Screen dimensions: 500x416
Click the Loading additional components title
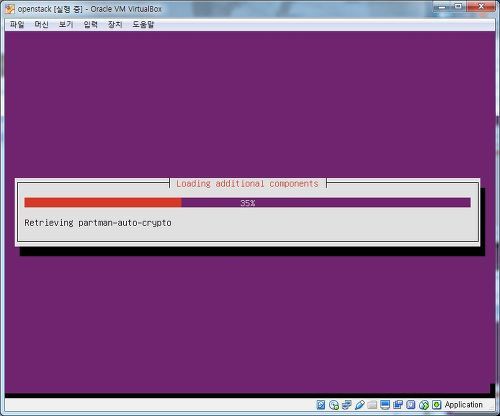247,184
